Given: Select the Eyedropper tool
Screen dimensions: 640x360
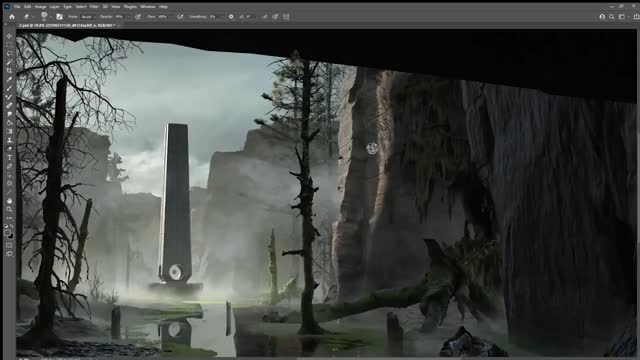Looking at the screenshot, I should point(9,79).
